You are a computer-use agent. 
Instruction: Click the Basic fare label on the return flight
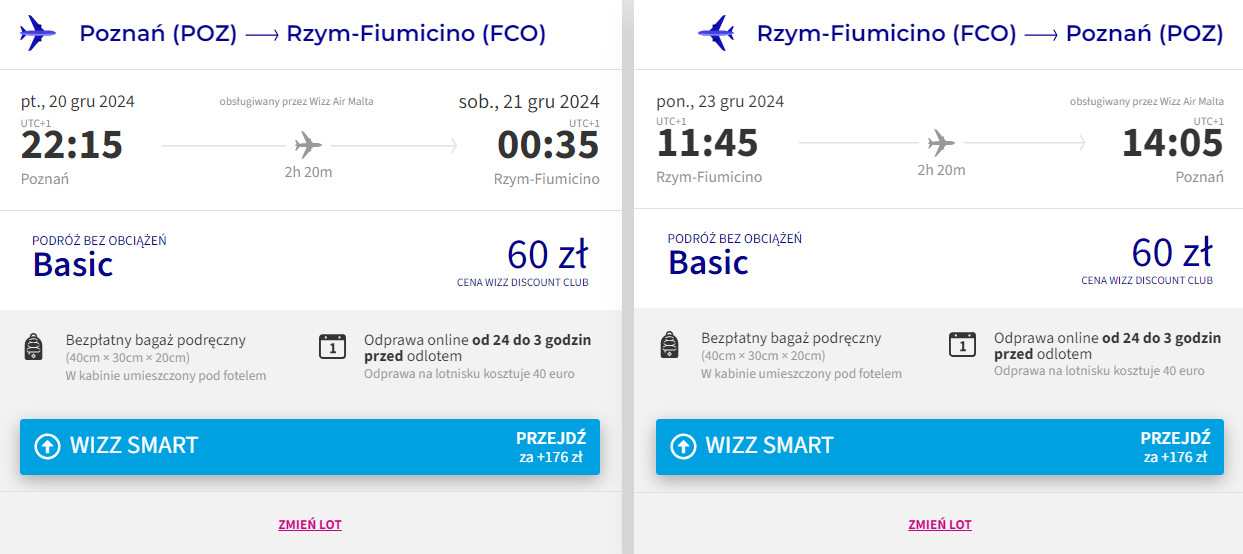[x=708, y=263]
